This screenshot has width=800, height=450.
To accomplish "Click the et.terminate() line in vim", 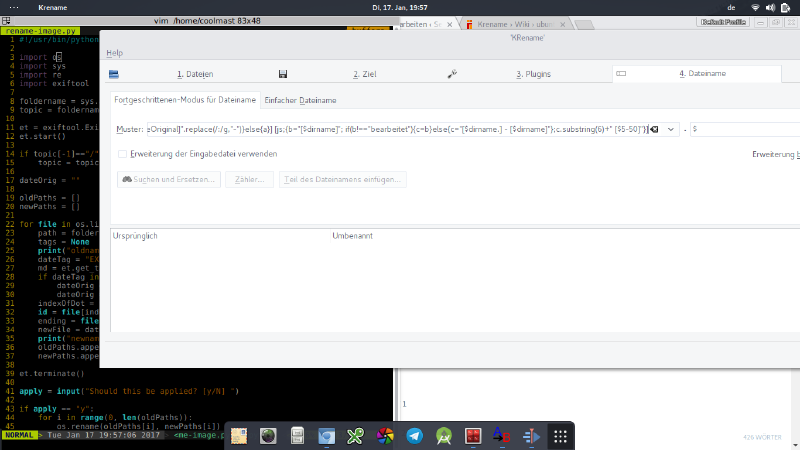I will pos(52,373).
